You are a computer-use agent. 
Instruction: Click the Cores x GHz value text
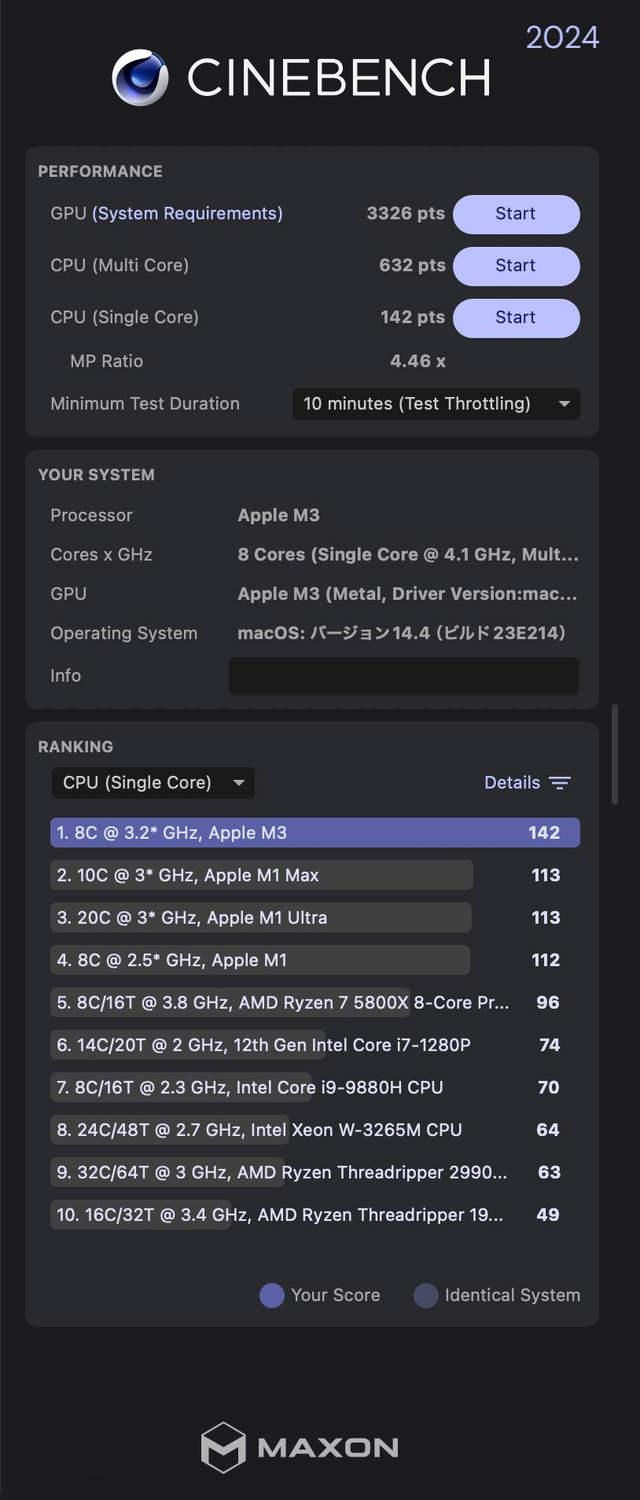point(408,555)
